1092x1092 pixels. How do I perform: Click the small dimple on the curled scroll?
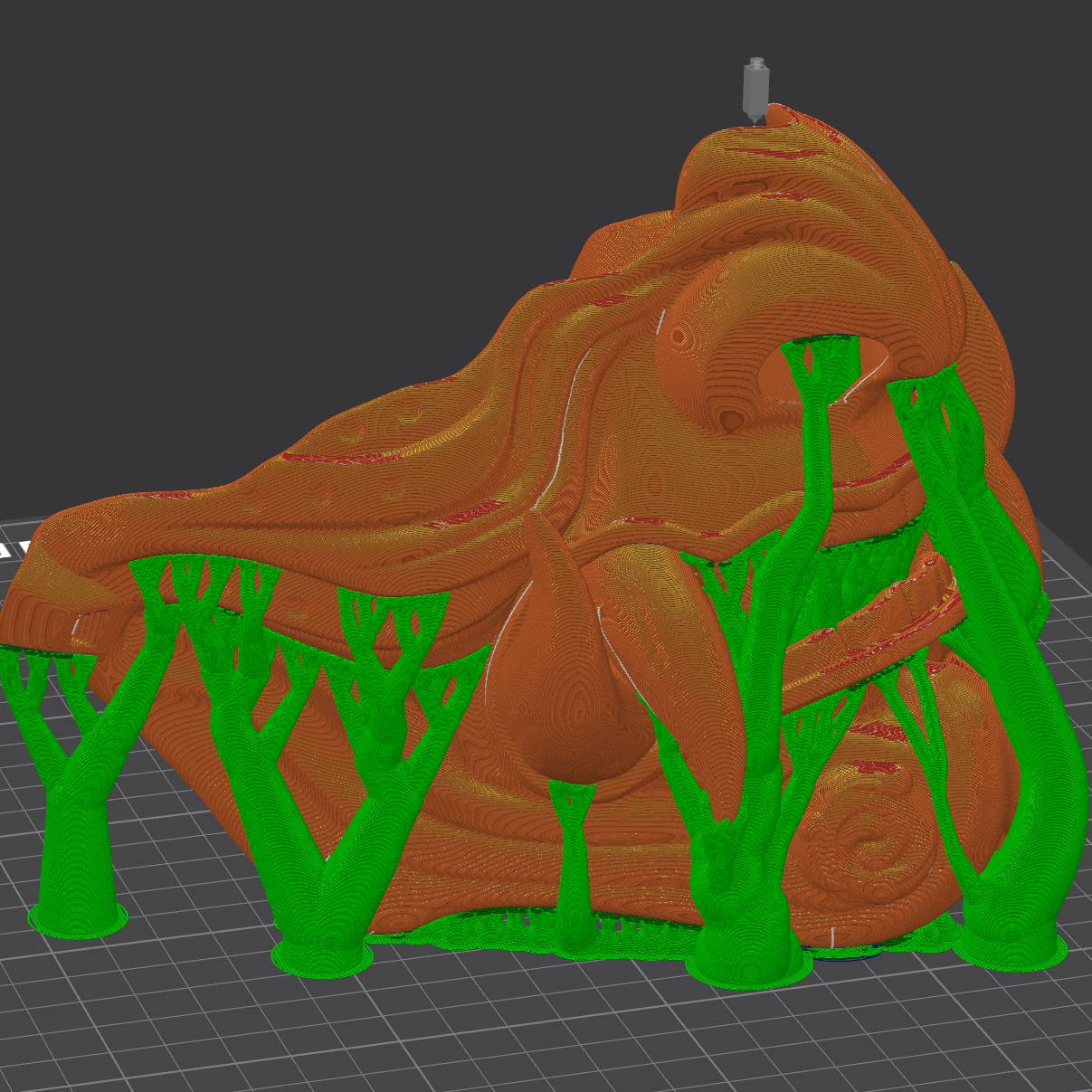pos(735,420)
